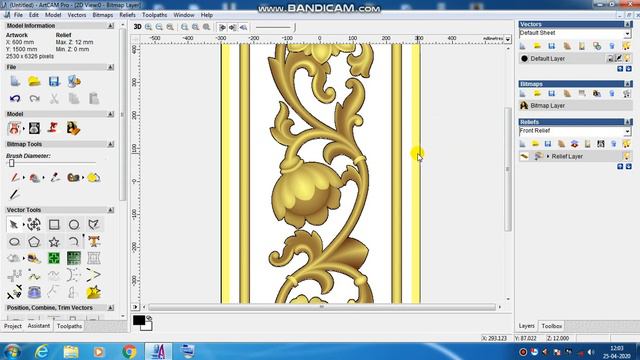Select the Create Star vector tool
The height and width of the screenshot is (360, 640).
[x=54, y=242]
